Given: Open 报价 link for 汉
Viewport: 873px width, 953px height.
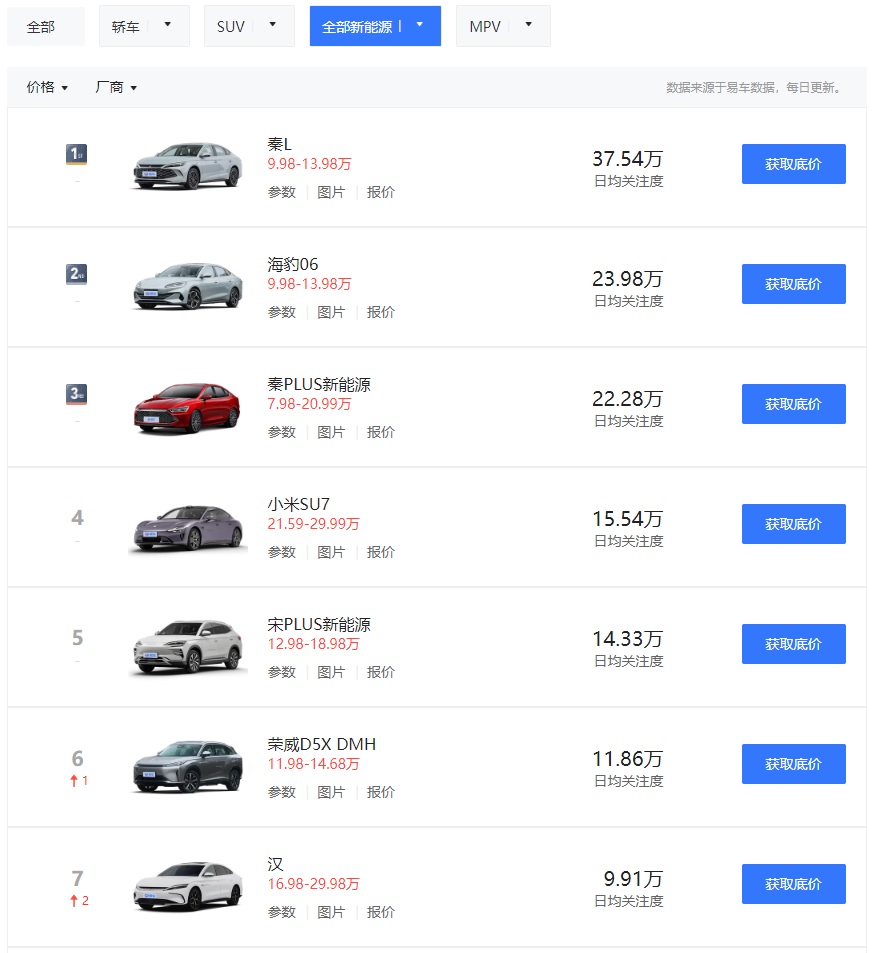Looking at the screenshot, I should pos(381,912).
